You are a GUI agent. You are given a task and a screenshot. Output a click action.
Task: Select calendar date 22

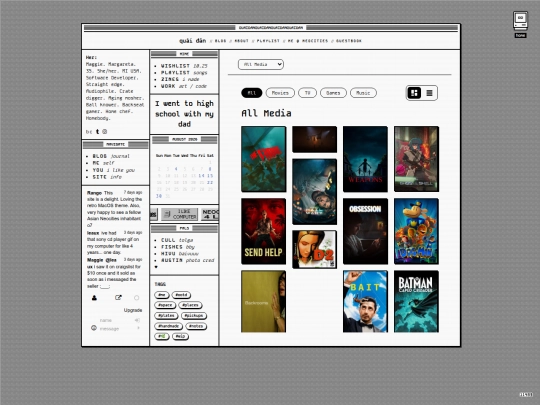pos(210,183)
